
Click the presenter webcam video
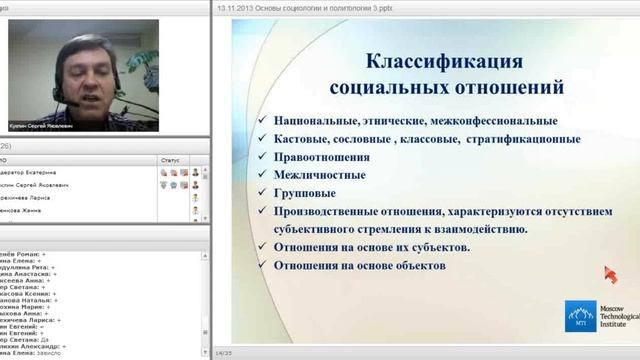pyautogui.click(x=83, y=75)
